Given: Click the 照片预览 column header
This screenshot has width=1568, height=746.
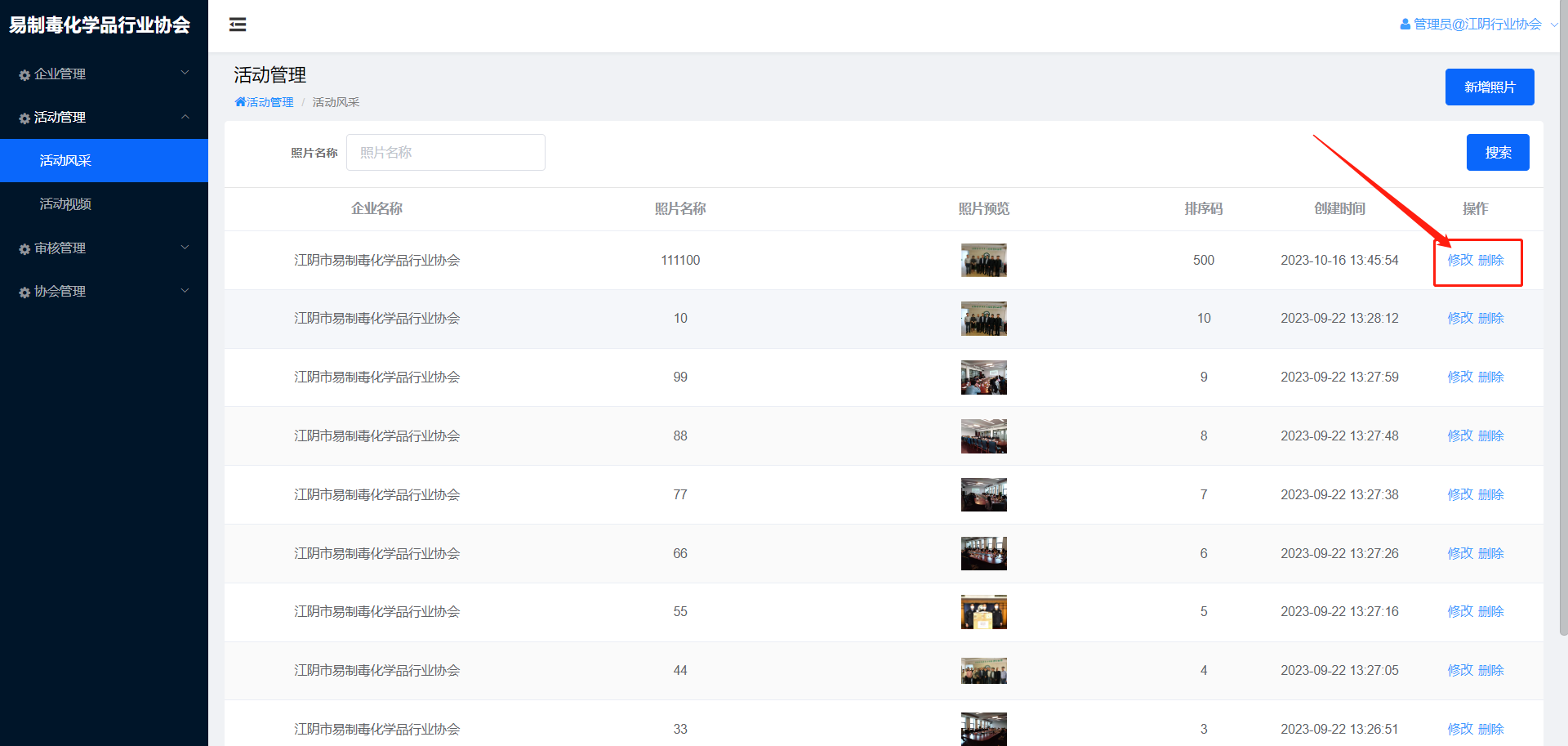Looking at the screenshot, I should tap(984, 209).
